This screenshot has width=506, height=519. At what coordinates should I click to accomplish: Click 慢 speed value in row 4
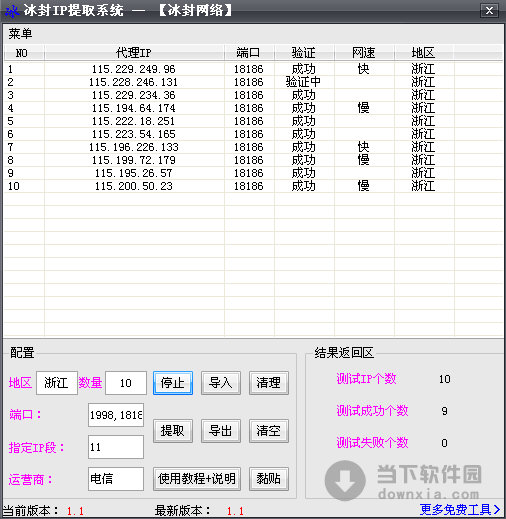tap(363, 108)
